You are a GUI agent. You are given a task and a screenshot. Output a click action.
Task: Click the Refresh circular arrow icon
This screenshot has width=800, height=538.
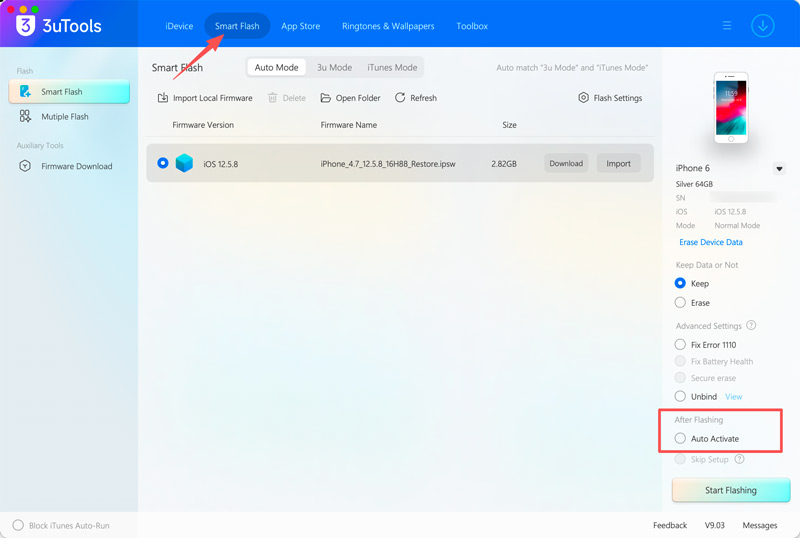pyautogui.click(x=400, y=97)
